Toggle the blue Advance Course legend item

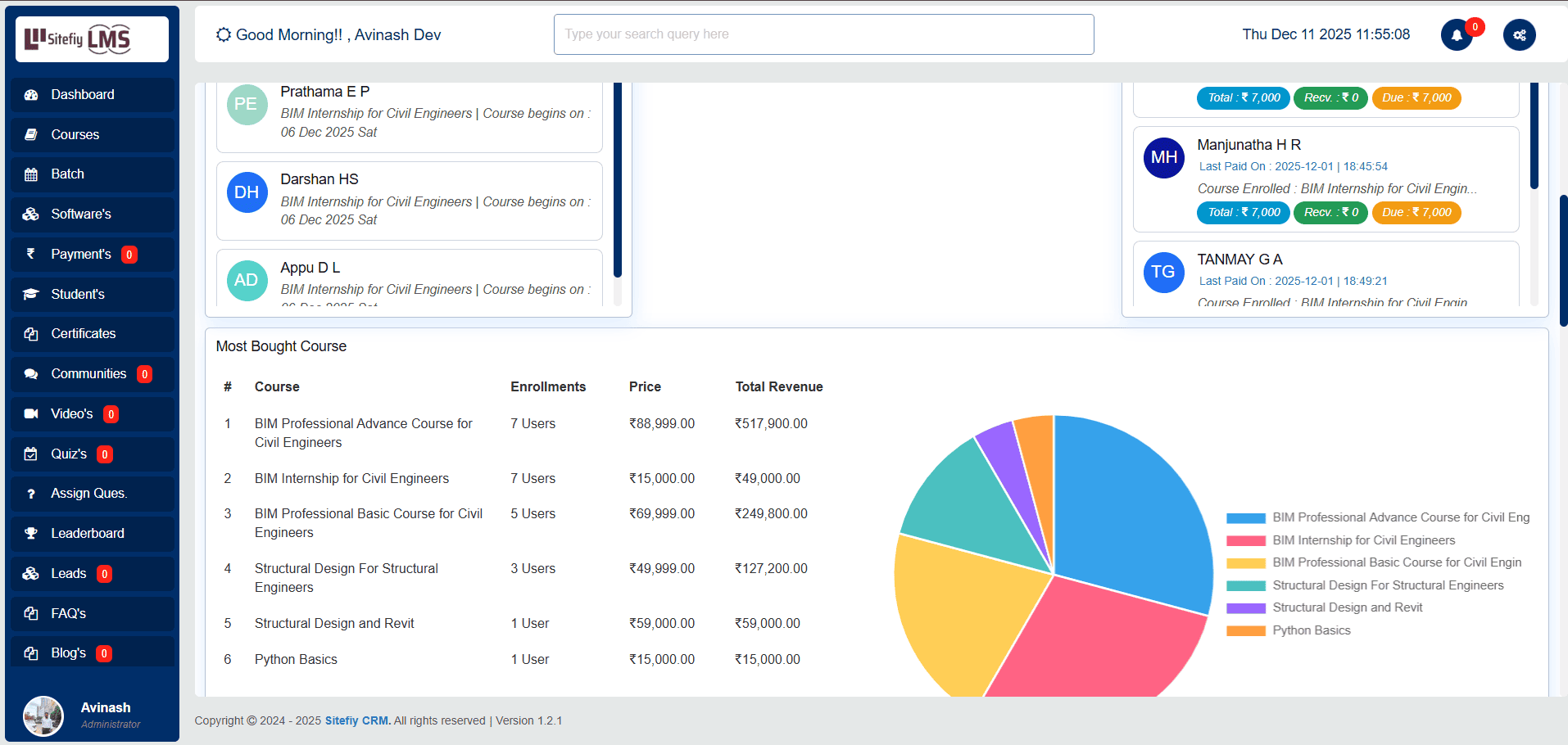point(1377,518)
